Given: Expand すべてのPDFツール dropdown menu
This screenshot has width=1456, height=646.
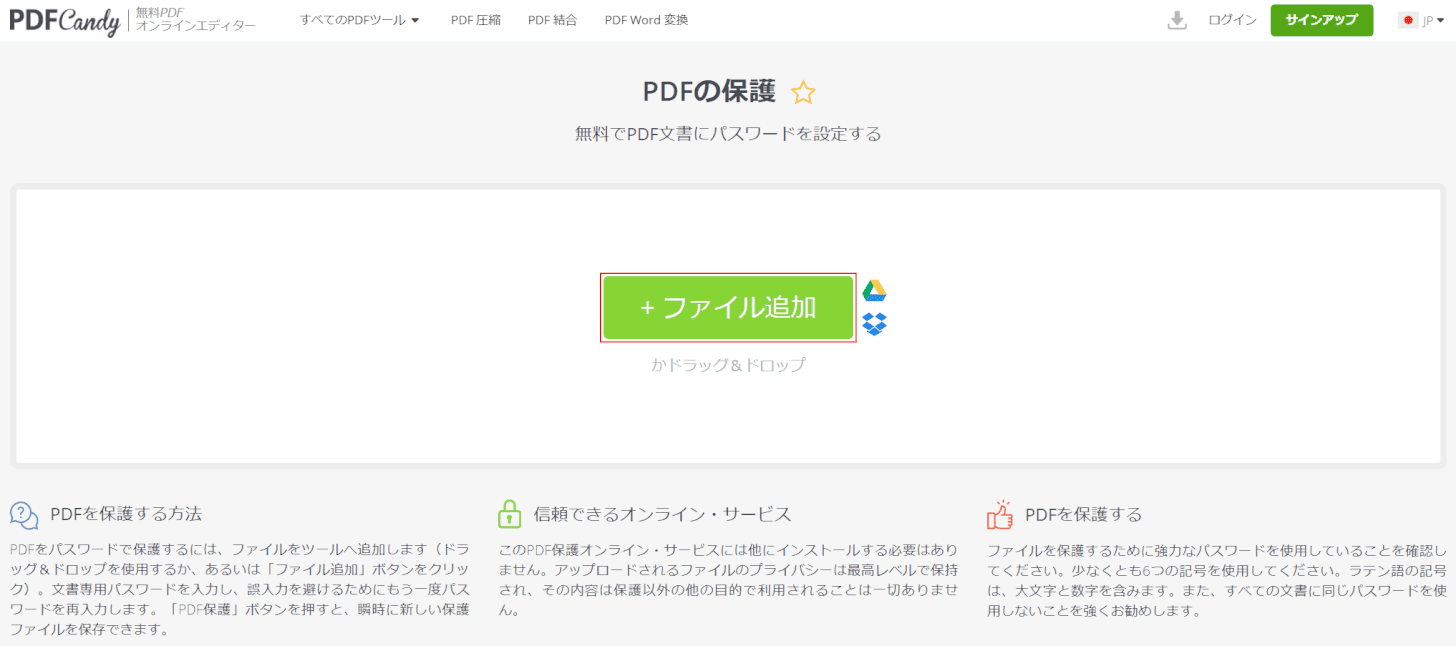Looking at the screenshot, I should 360,20.
